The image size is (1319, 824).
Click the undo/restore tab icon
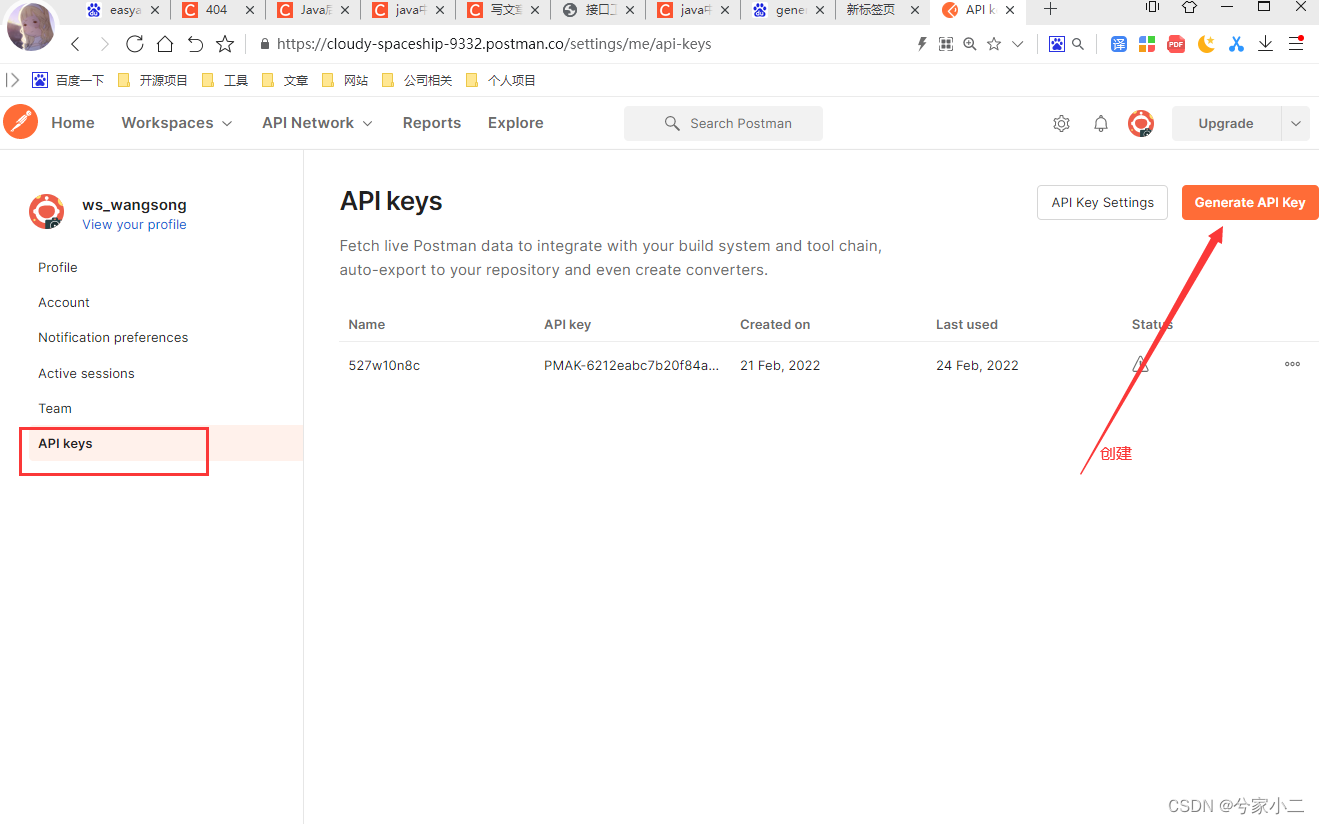[195, 44]
